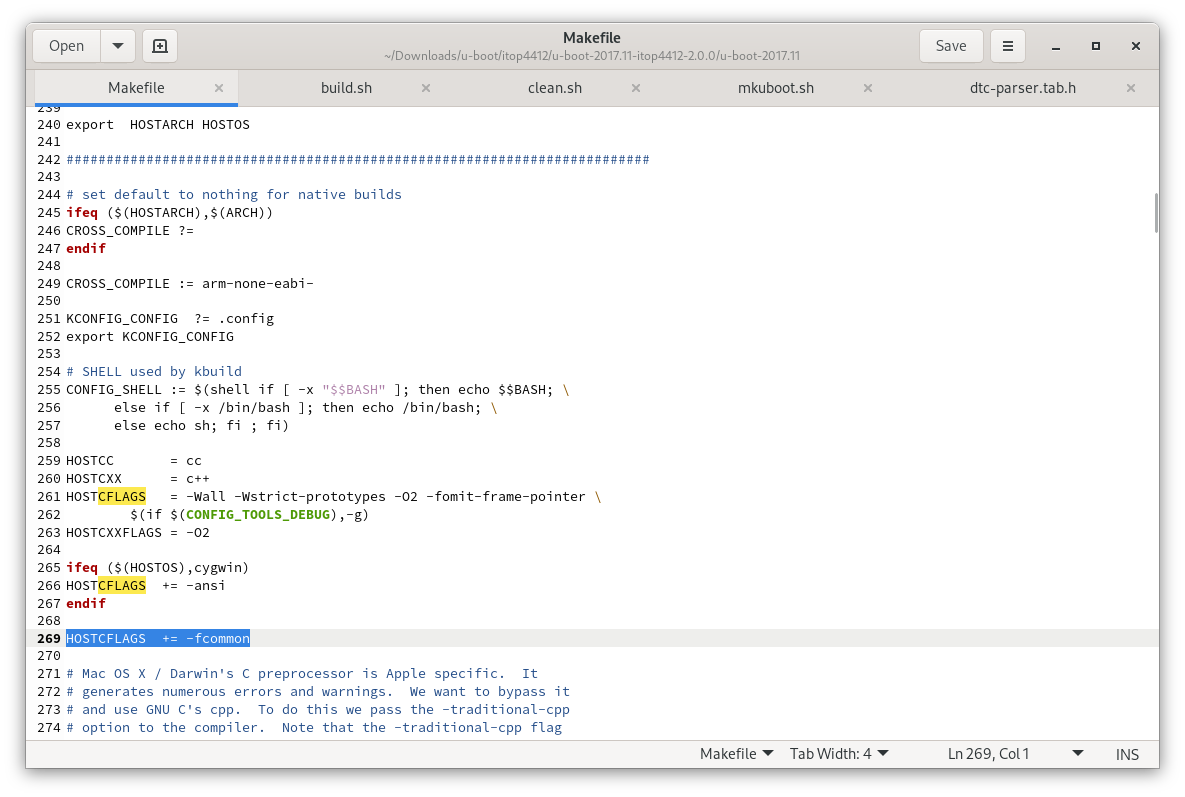
Task: Close the dtc-parser.tab.h tab
Action: [x=1130, y=88]
